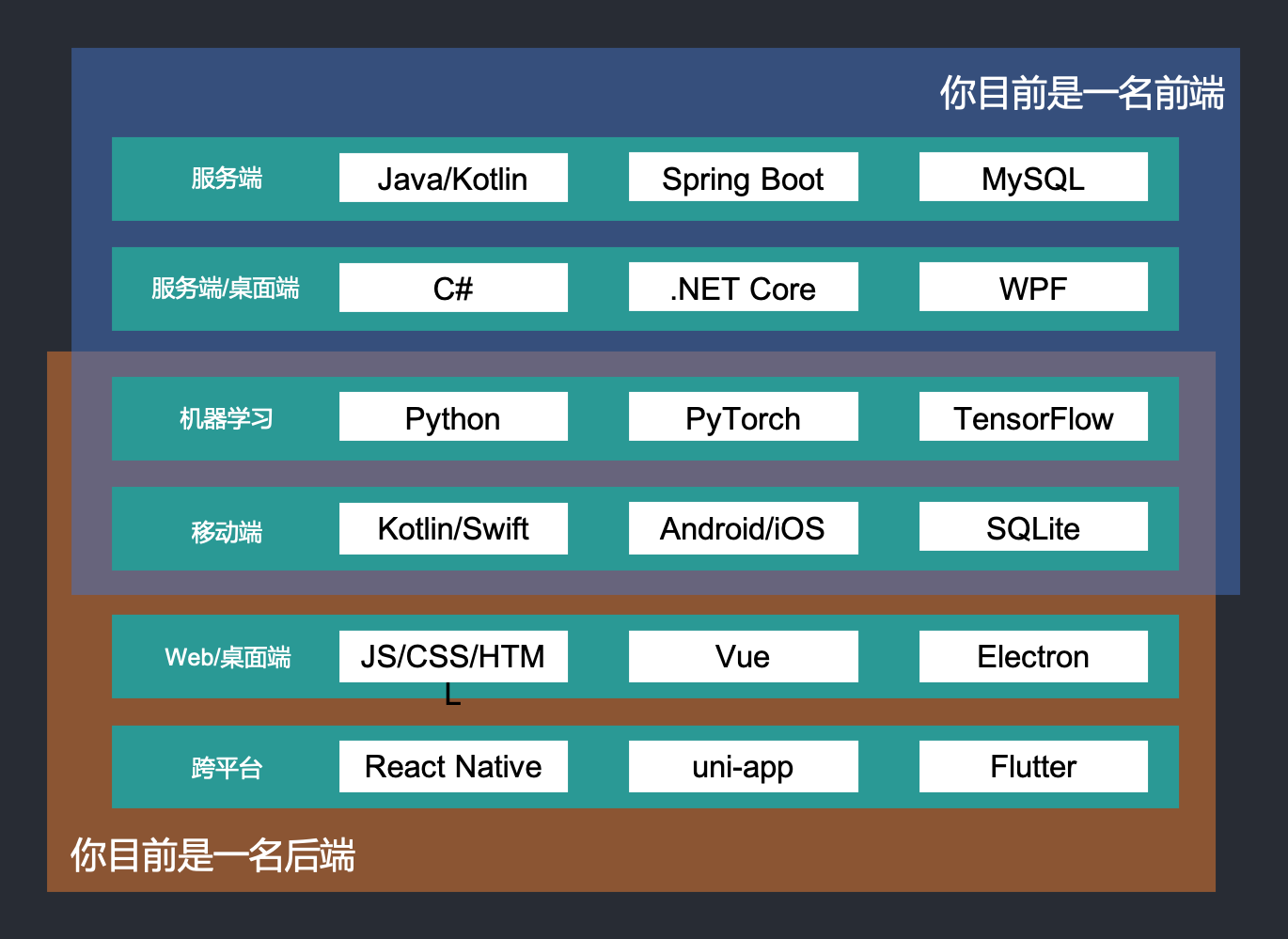Click the uni-app box
Image resolution: width=1288 pixels, height=939 pixels.
pyautogui.click(x=743, y=766)
